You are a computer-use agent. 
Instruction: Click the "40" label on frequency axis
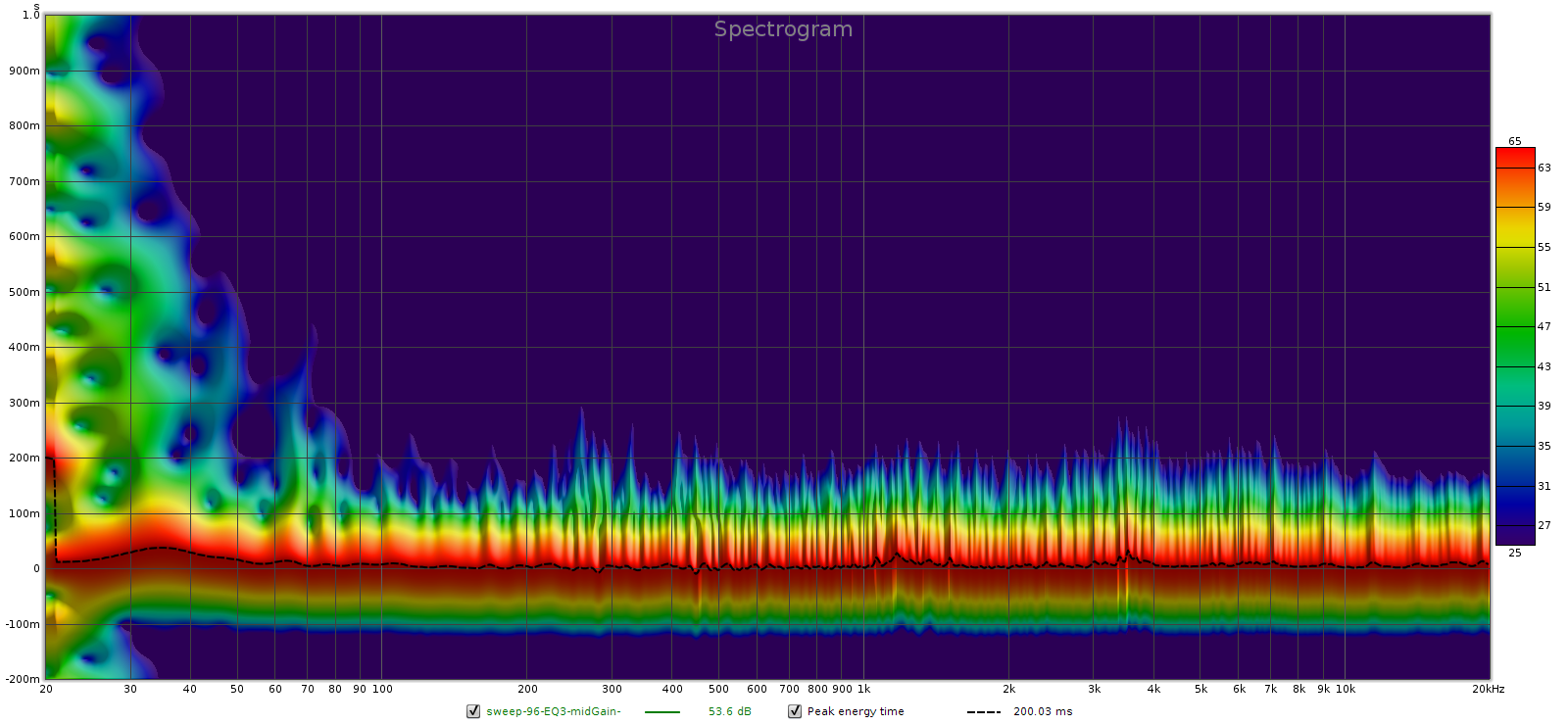[x=190, y=689]
